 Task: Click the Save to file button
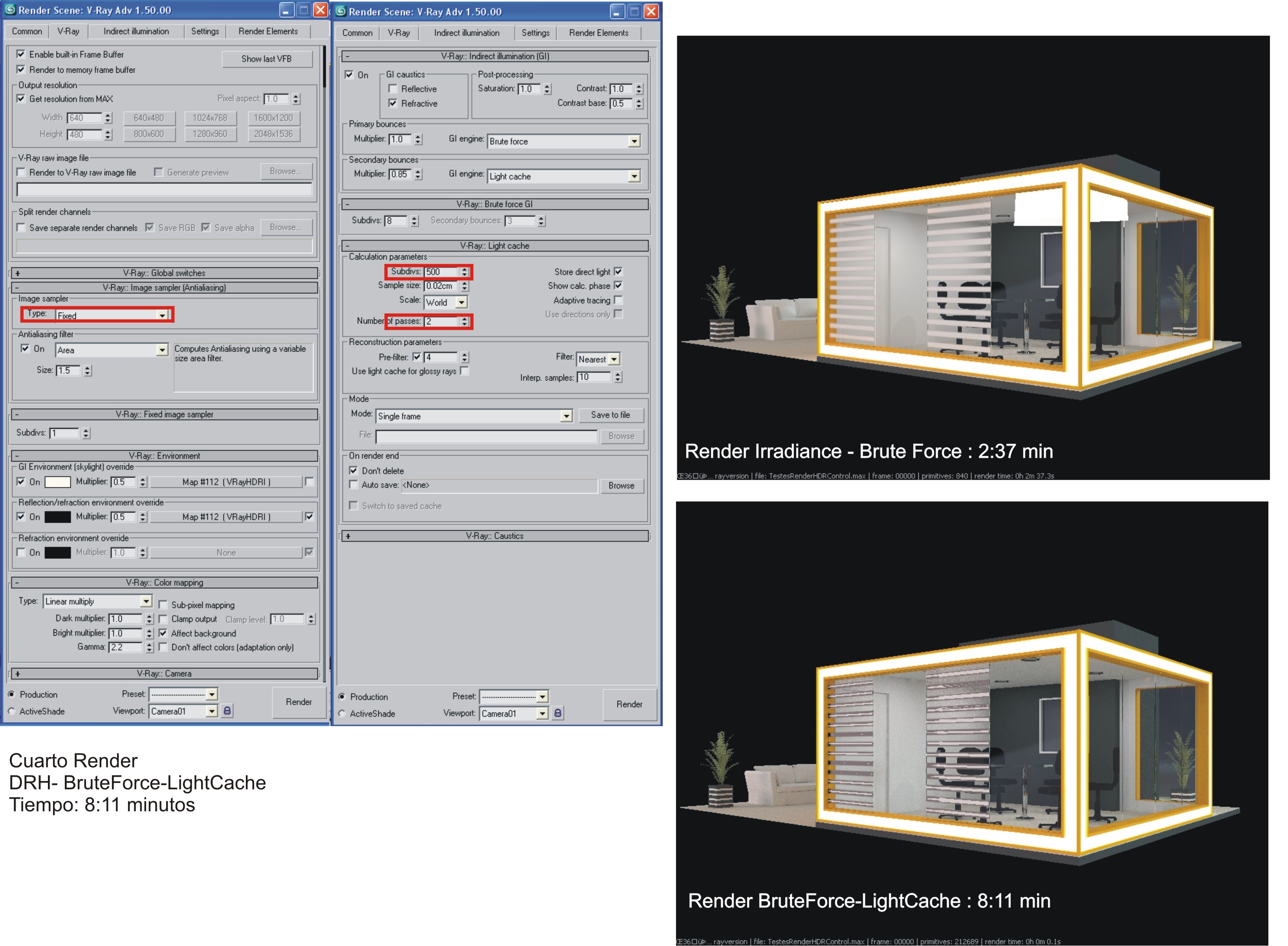[610, 415]
